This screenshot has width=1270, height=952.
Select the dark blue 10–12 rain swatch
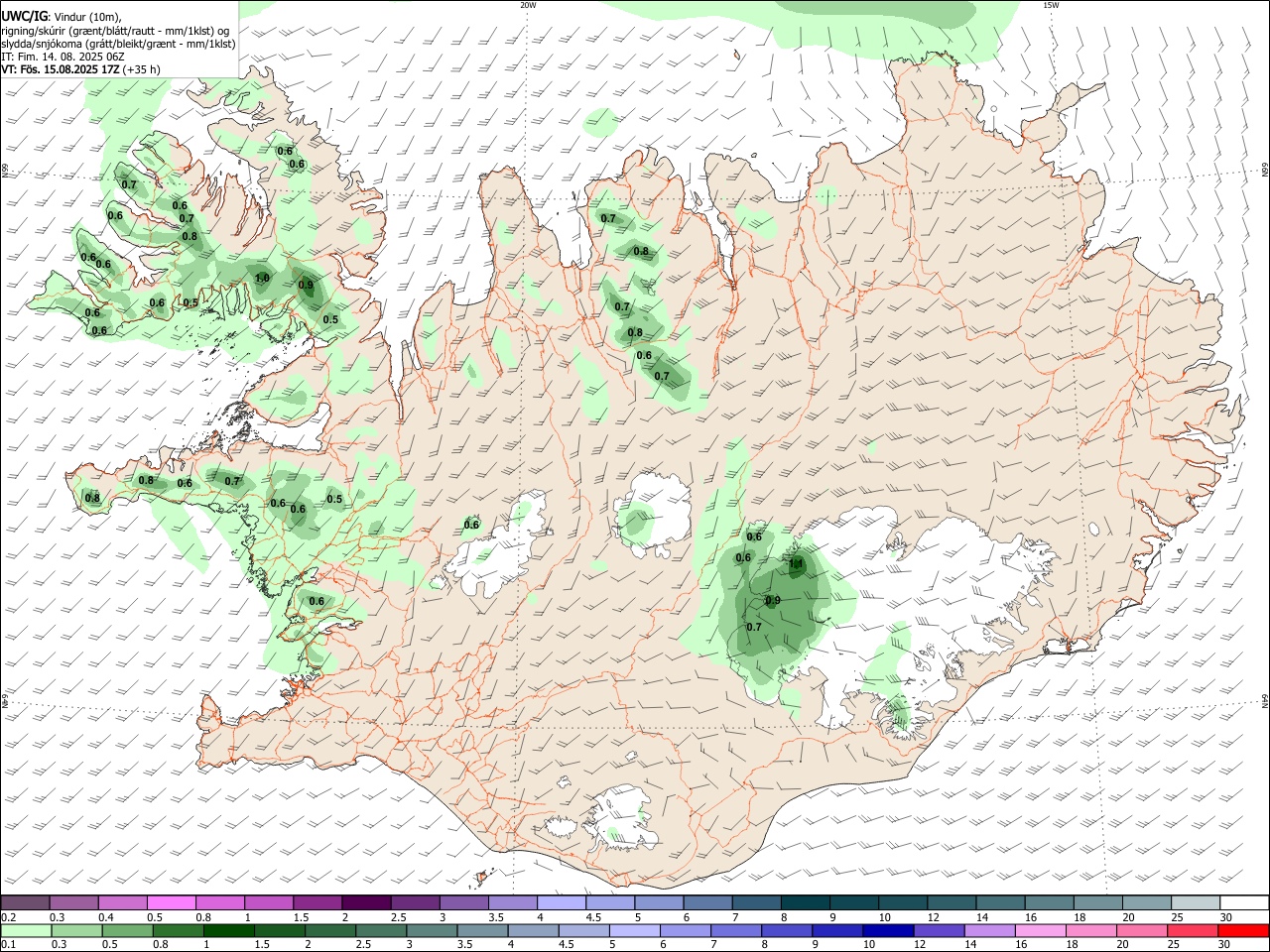tap(887, 931)
